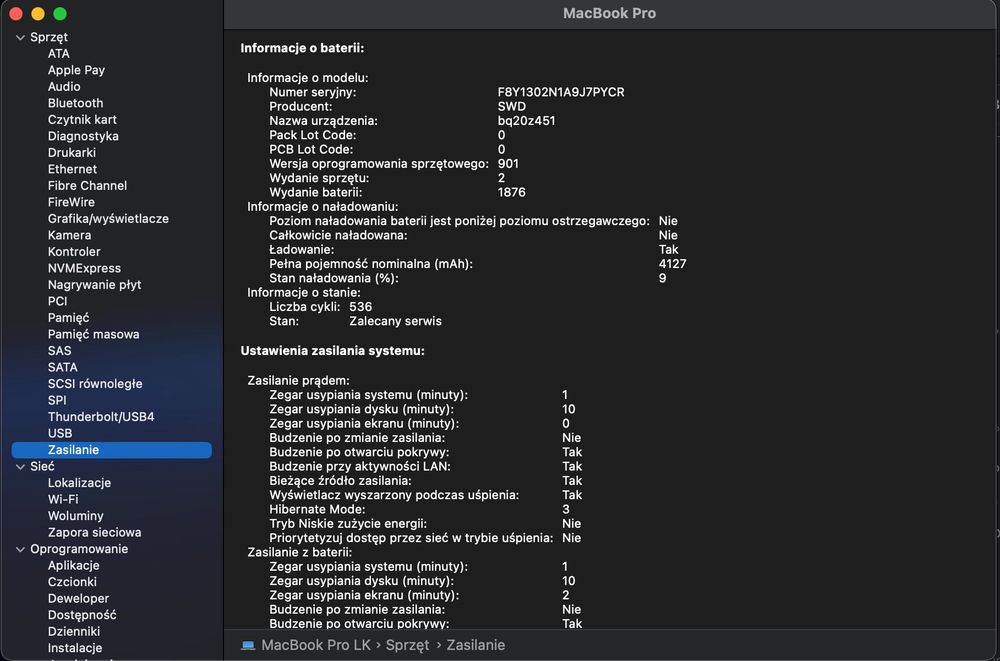
Task: Click the Informacje o baterii heading
Action: point(302,48)
